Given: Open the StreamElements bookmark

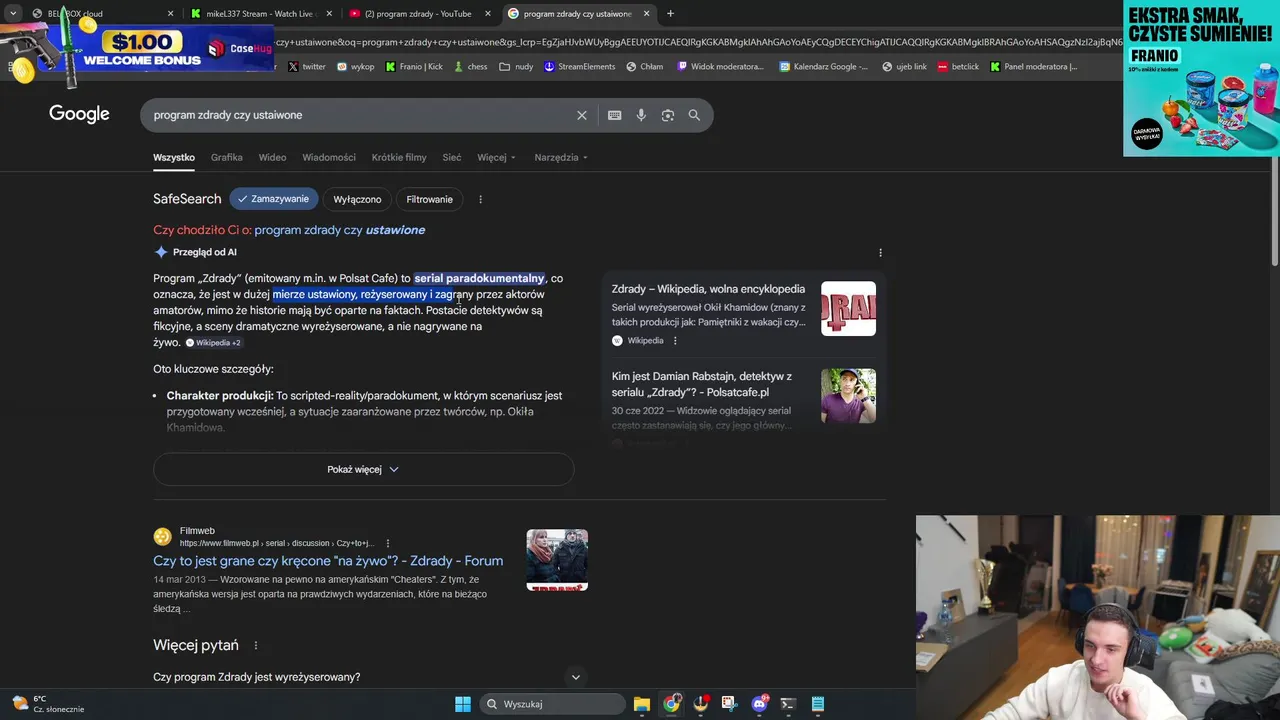Looking at the screenshot, I should point(579,67).
